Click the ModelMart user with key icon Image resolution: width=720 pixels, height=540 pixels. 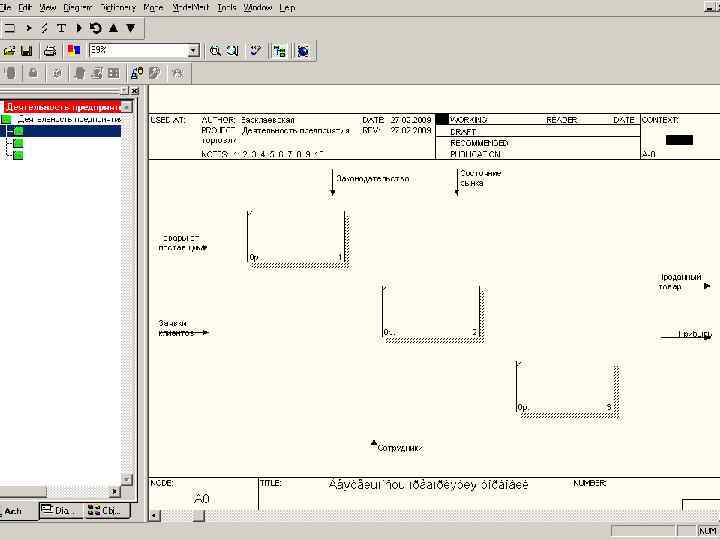coord(137,73)
